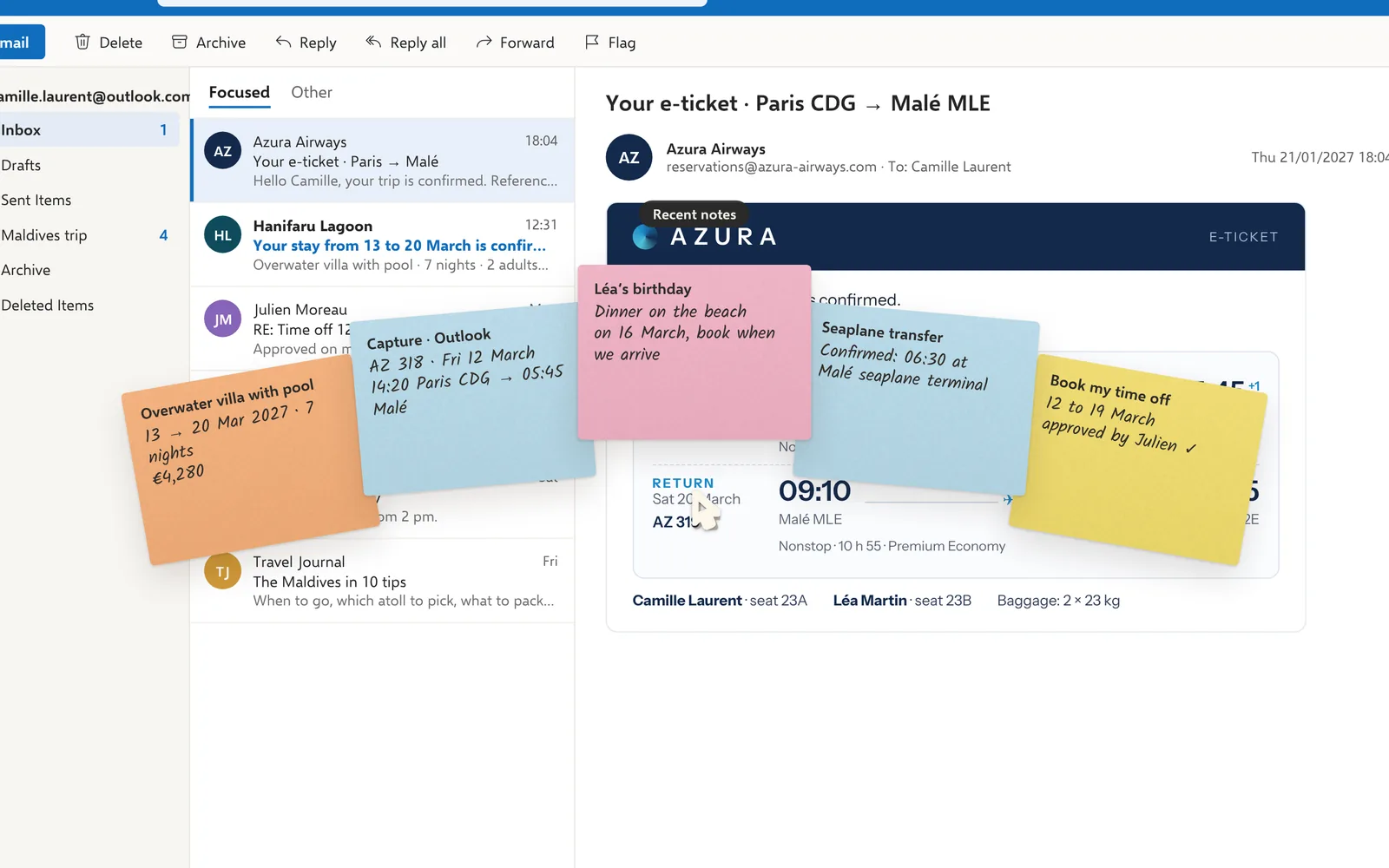
Task: Open the Inbox folder
Action: click(89, 129)
